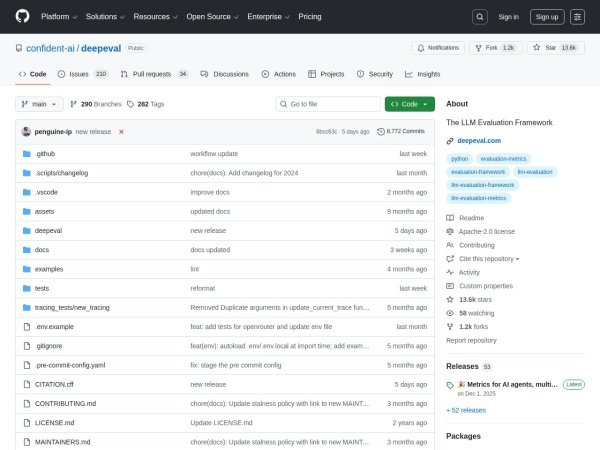This screenshot has height=450, width=600.
Task: Go to the GitHub home logo
Action: coord(23,16)
